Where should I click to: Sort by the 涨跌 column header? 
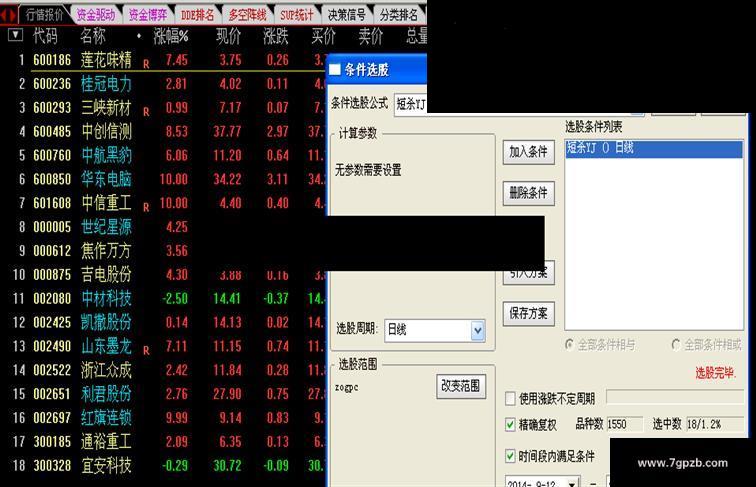pos(275,36)
